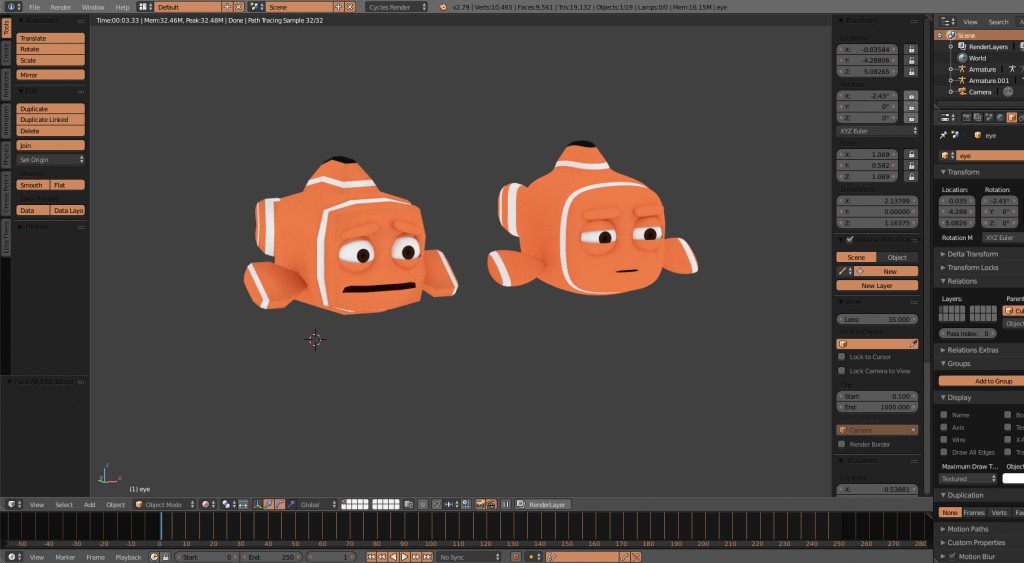
Task: Toggle the lock on Rotation Z
Action: click(x=911, y=118)
